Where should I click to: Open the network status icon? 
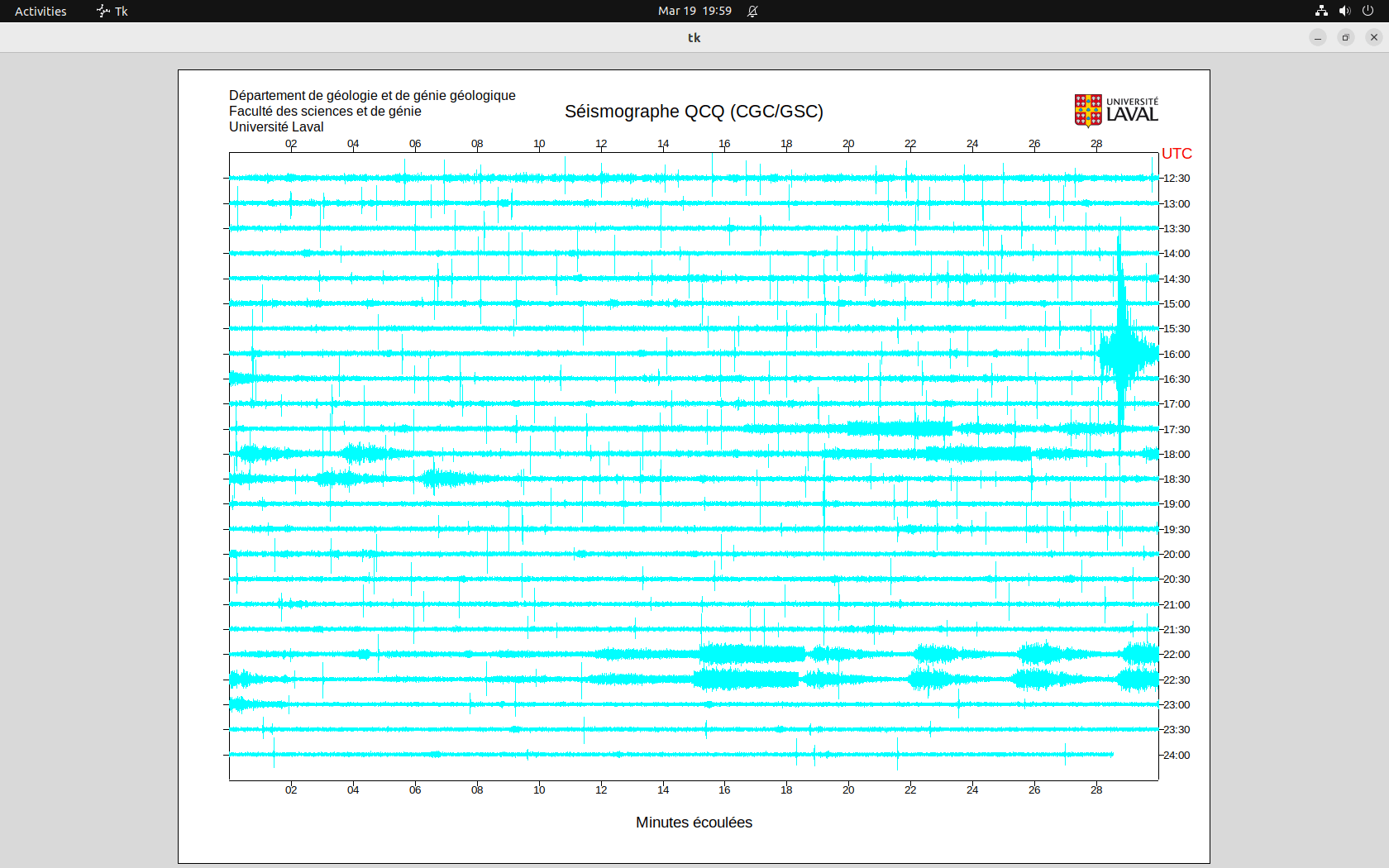(1321, 11)
